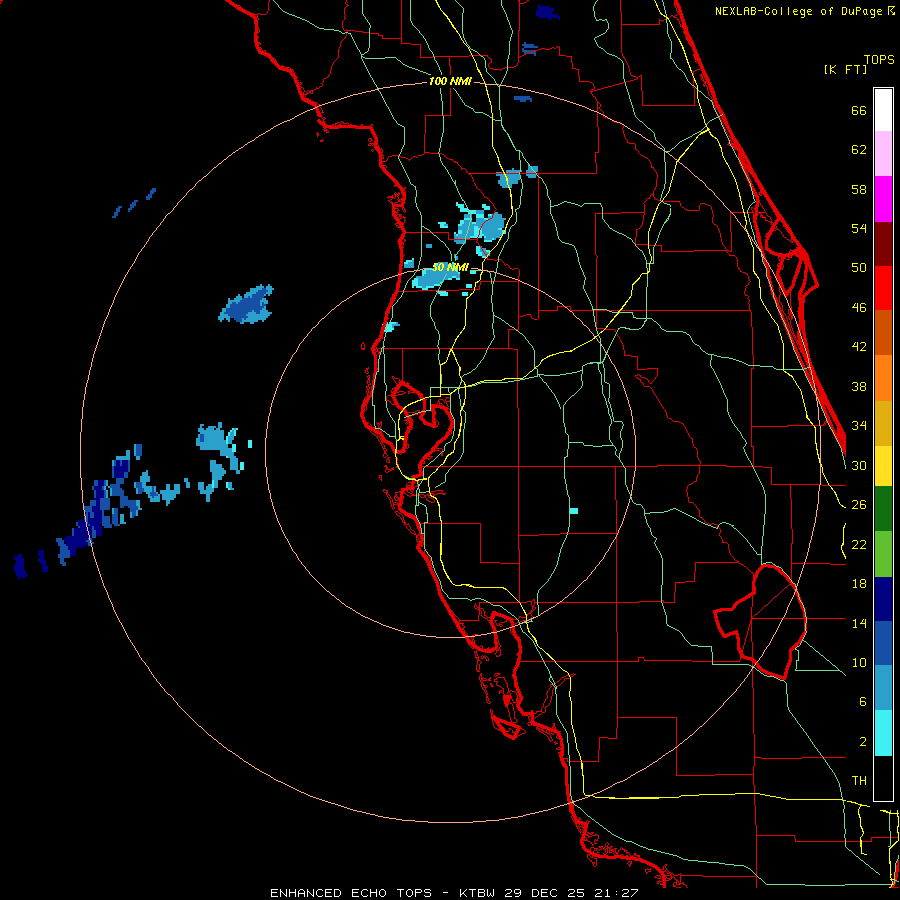Click the "ENHANCED ECHO TOPS" product title

point(351,893)
